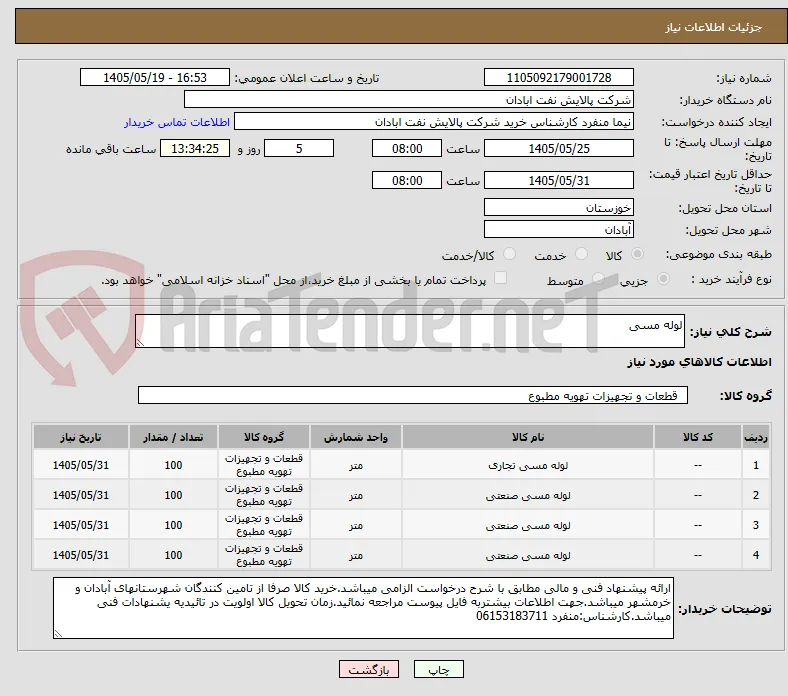Click the استان محل تحویل خوزستان field
788x696 pixels.
click(x=558, y=208)
